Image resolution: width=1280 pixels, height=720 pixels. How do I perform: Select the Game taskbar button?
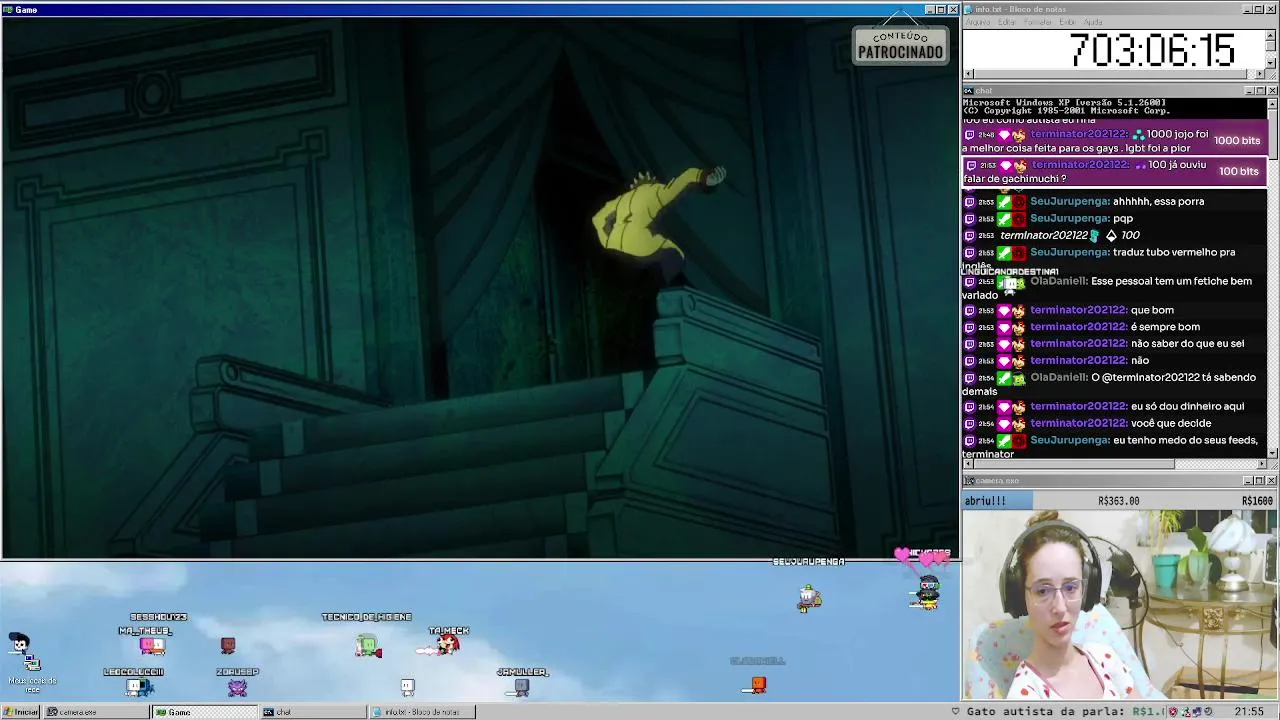[x=205, y=712]
